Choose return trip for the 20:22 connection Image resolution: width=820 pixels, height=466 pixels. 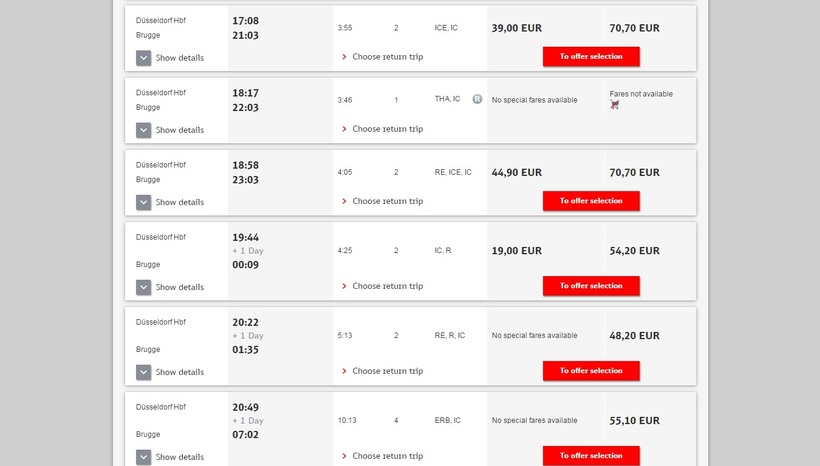pyautogui.click(x=387, y=371)
